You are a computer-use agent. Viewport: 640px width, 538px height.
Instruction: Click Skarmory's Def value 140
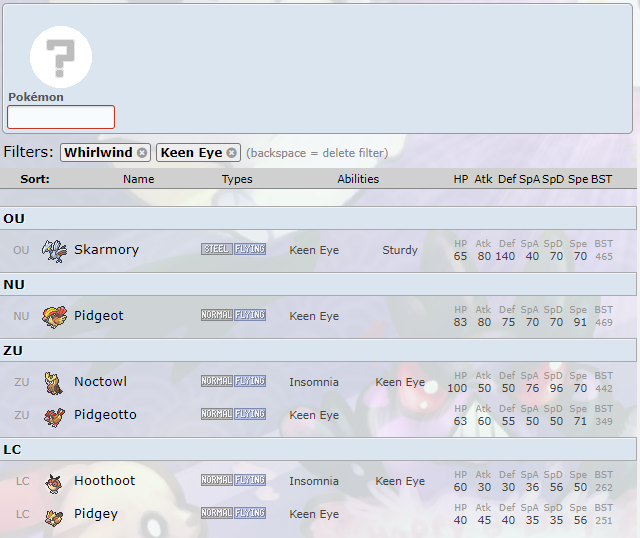point(505,256)
